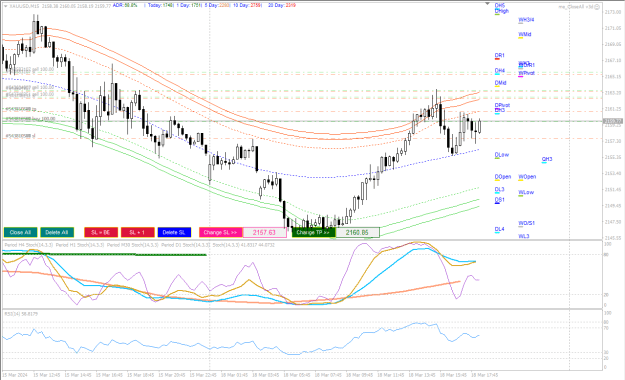Select the WH3/4 level label
This screenshot has height=380, width=625.
point(526,20)
